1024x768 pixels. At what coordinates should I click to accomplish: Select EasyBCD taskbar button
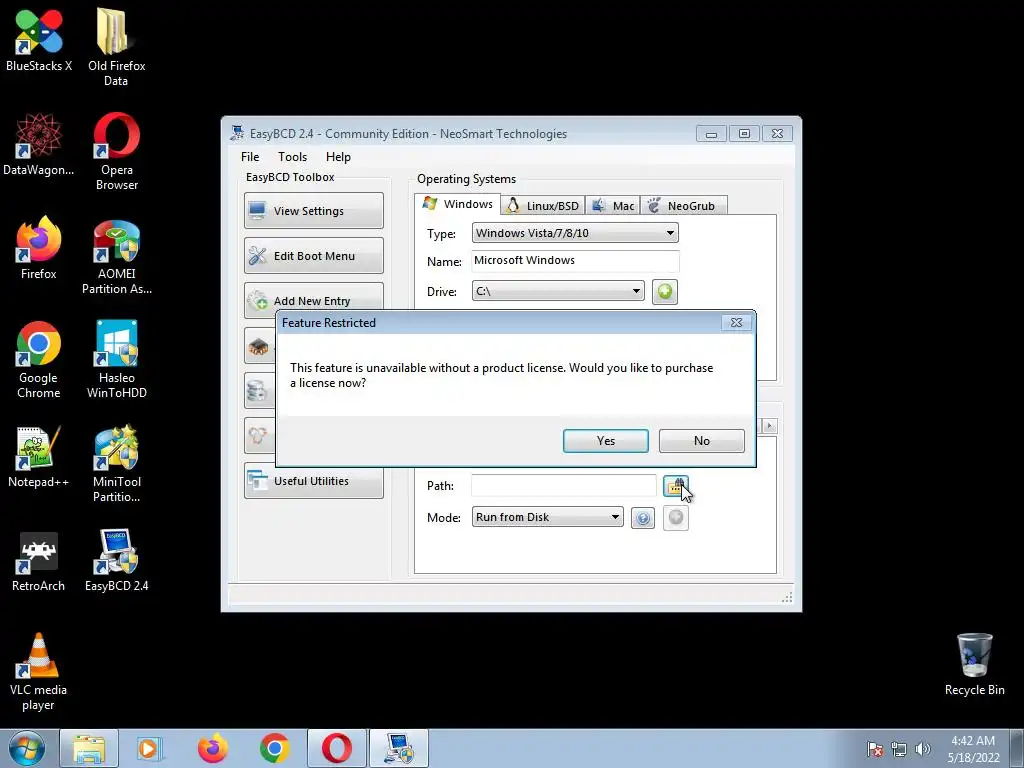point(399,748)
